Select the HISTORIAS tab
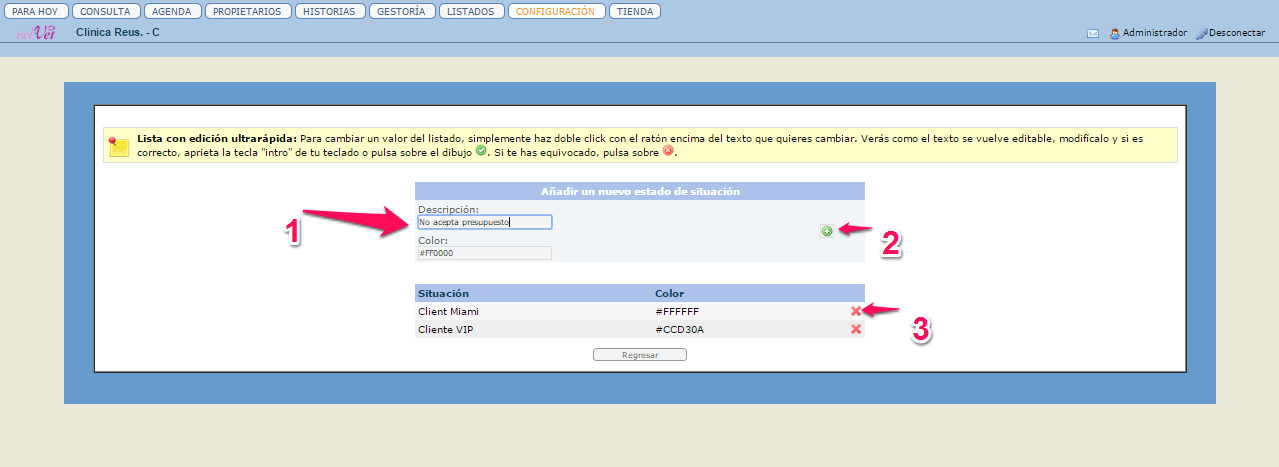The image size is (1279, 467). (330, 12)
